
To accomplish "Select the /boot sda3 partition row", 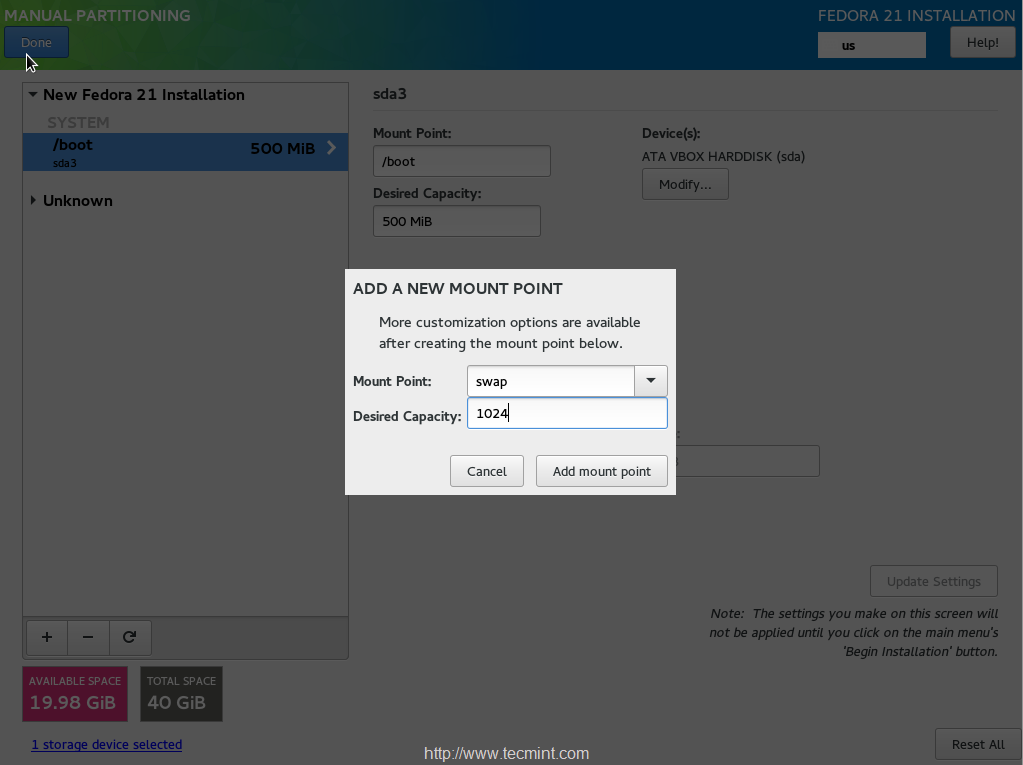I will [x=185, y=152].
